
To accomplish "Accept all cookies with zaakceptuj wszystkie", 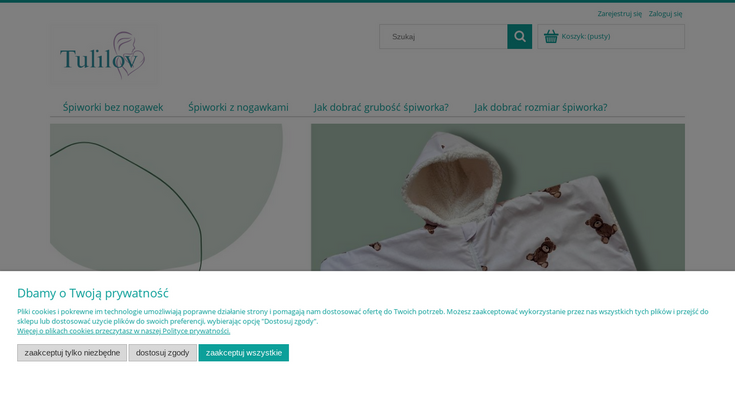I will click(x=243, y=353).
